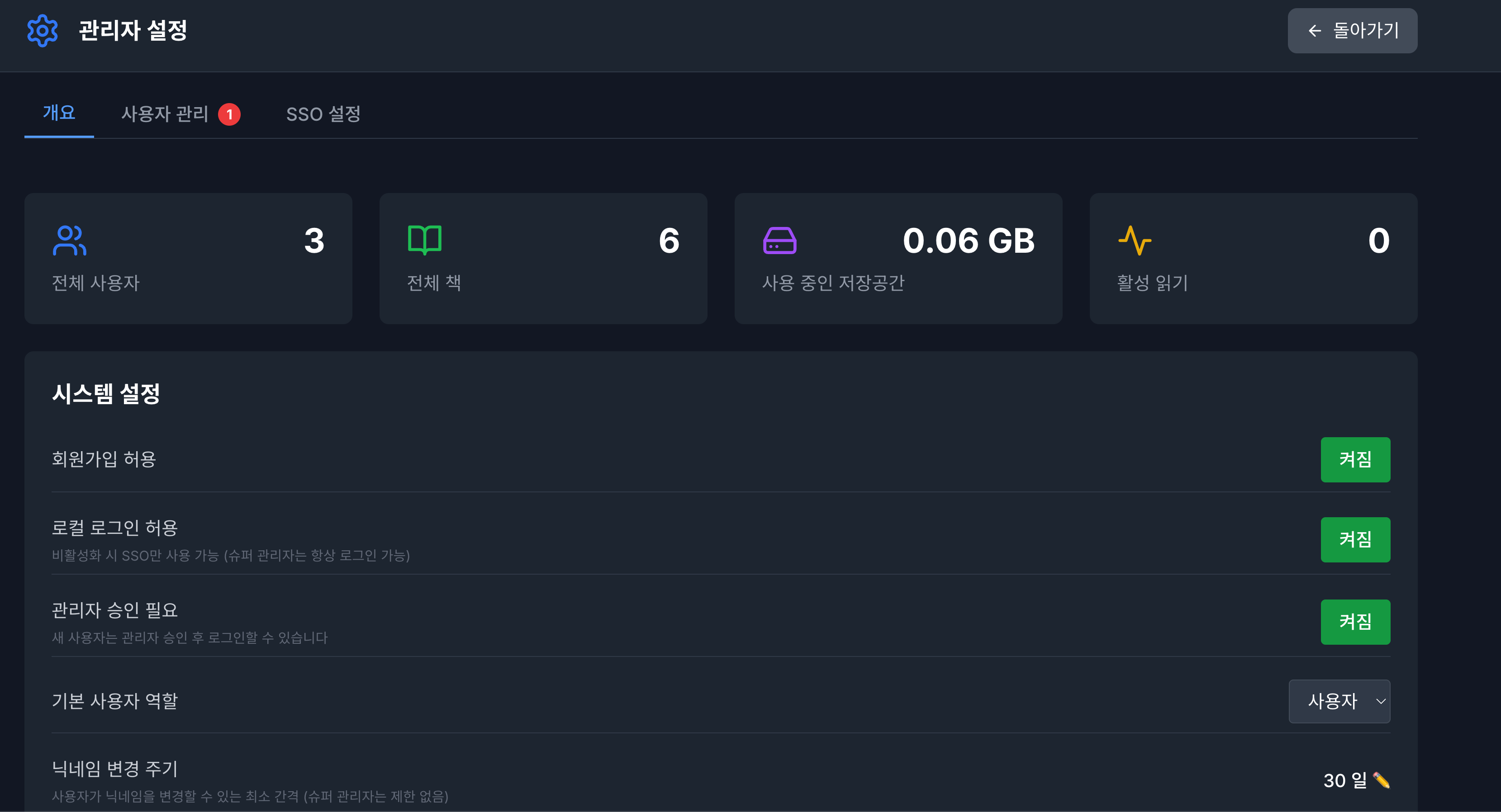Switch to the 사용자 관리 tab
The image size is (1501, 812).
click(x=165, y=114)
